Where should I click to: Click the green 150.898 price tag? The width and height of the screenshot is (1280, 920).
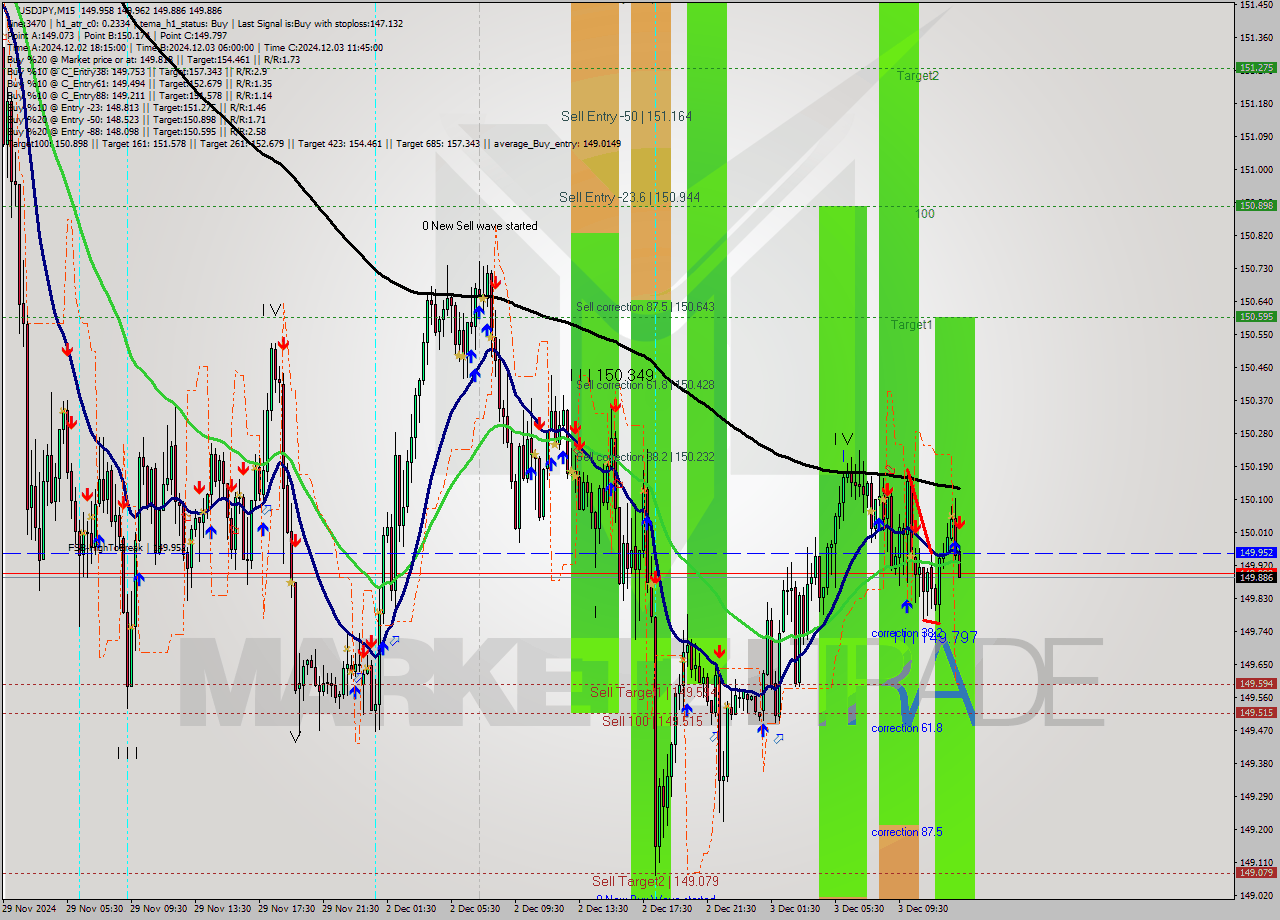click(x=1256, y=205)
